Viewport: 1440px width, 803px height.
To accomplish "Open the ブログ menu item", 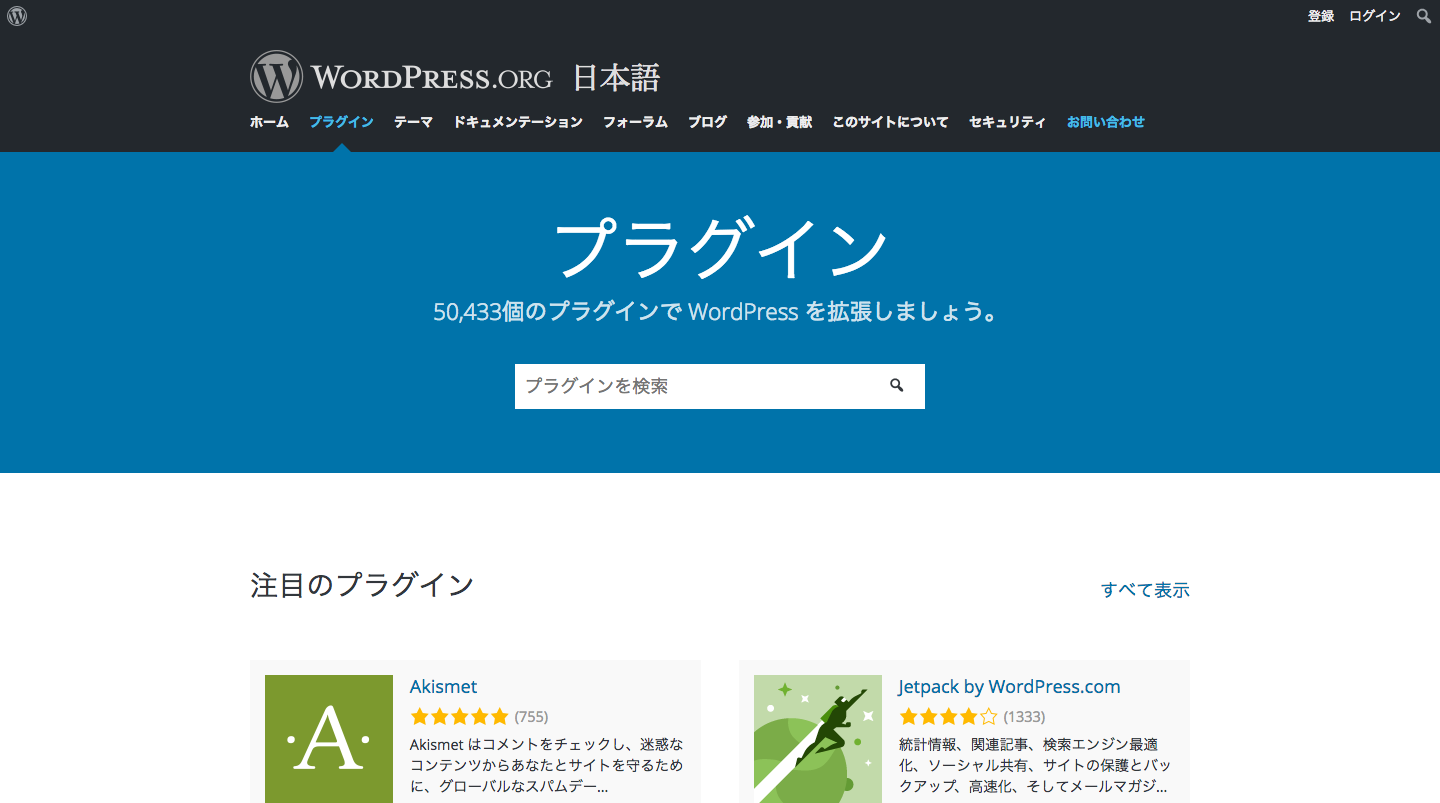I will (x=707, y=122).
